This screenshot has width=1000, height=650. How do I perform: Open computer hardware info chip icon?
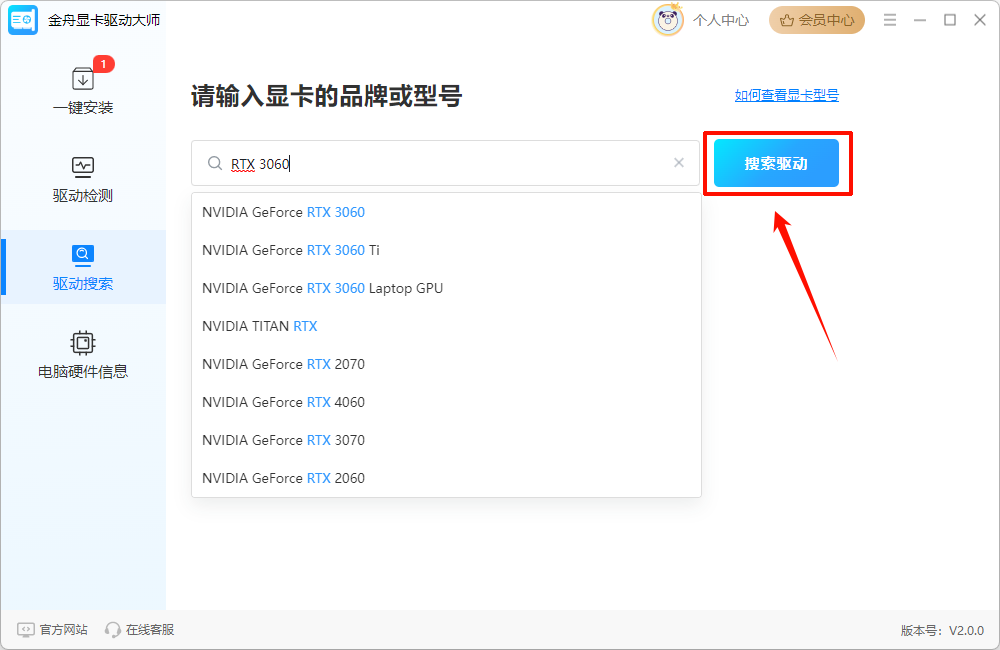[x=83, y=343]
